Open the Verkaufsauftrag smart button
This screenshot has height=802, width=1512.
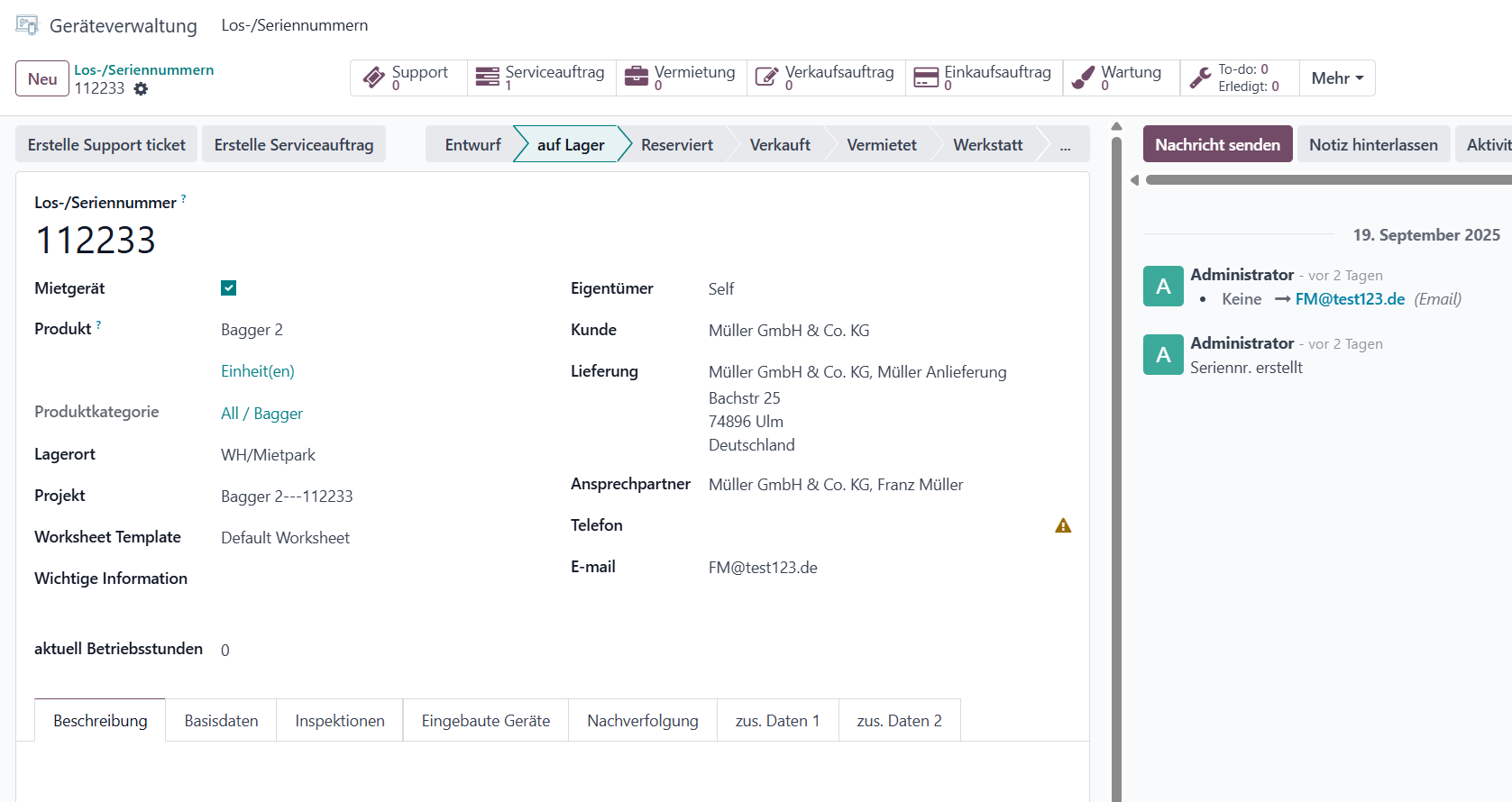pos(826,78)
